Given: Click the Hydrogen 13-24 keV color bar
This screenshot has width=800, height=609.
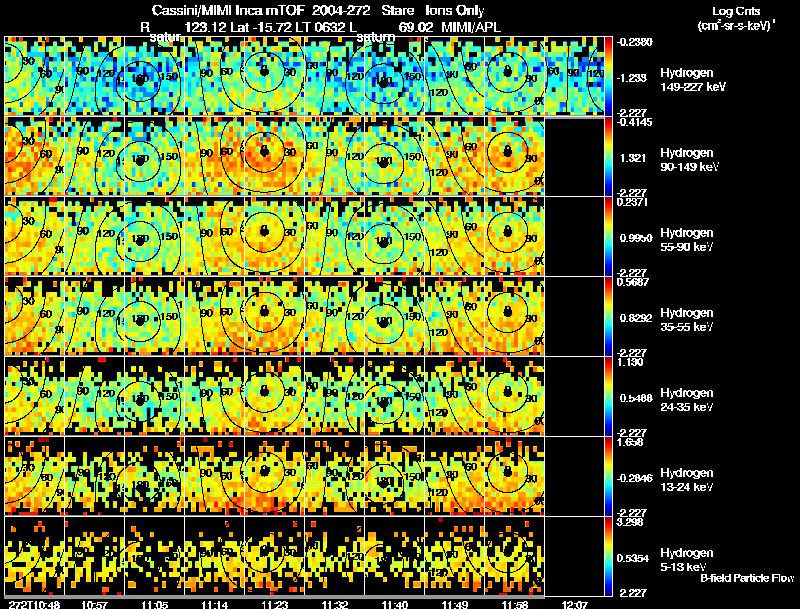Looking at the screenshot, I should (608, 477).
